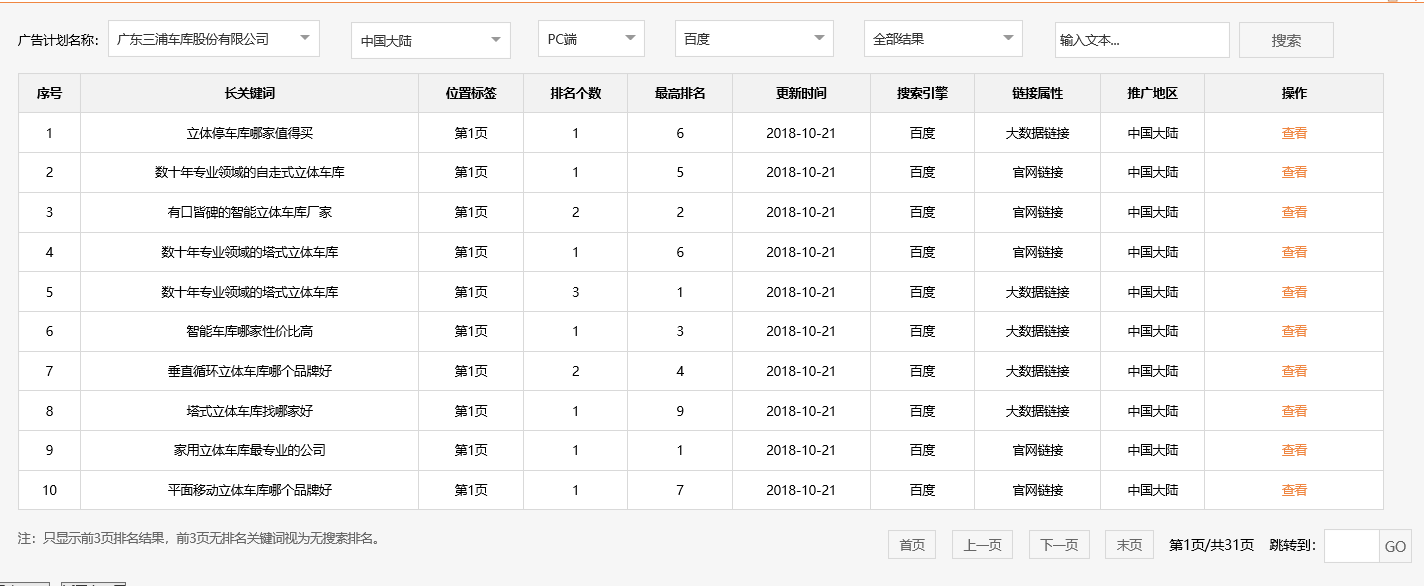This screenshot has height=586, width=1424.
Task: Click 上一页 previous page button
Action: (983, 544)
